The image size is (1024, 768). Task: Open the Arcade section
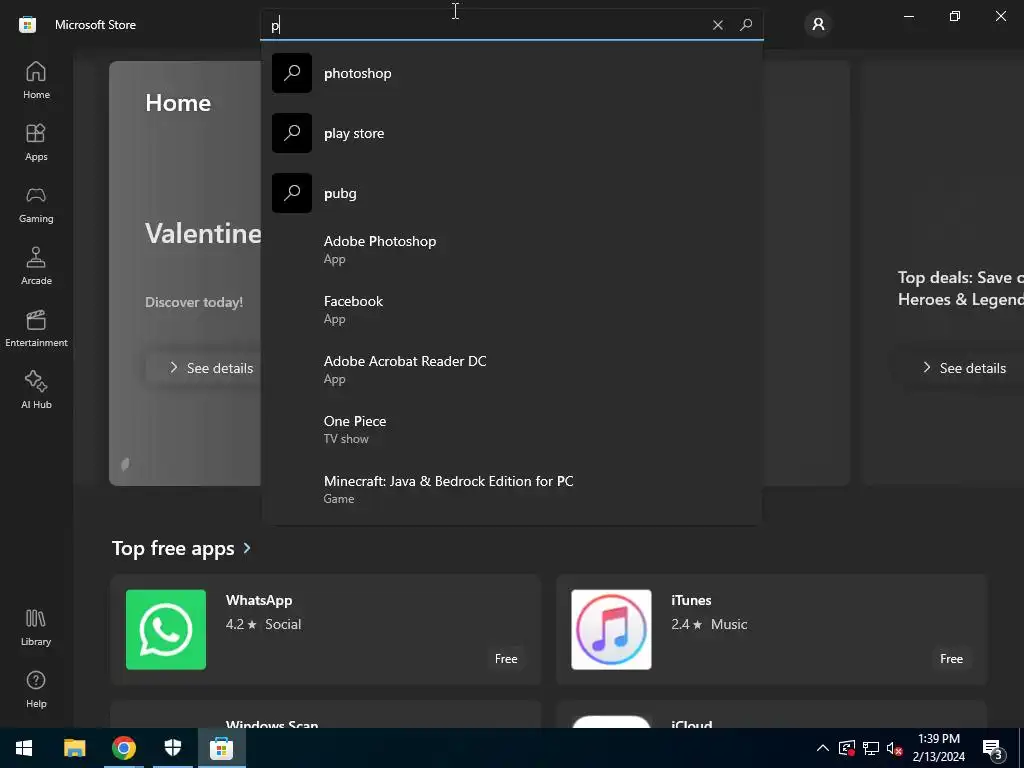(x=36, y=266)
